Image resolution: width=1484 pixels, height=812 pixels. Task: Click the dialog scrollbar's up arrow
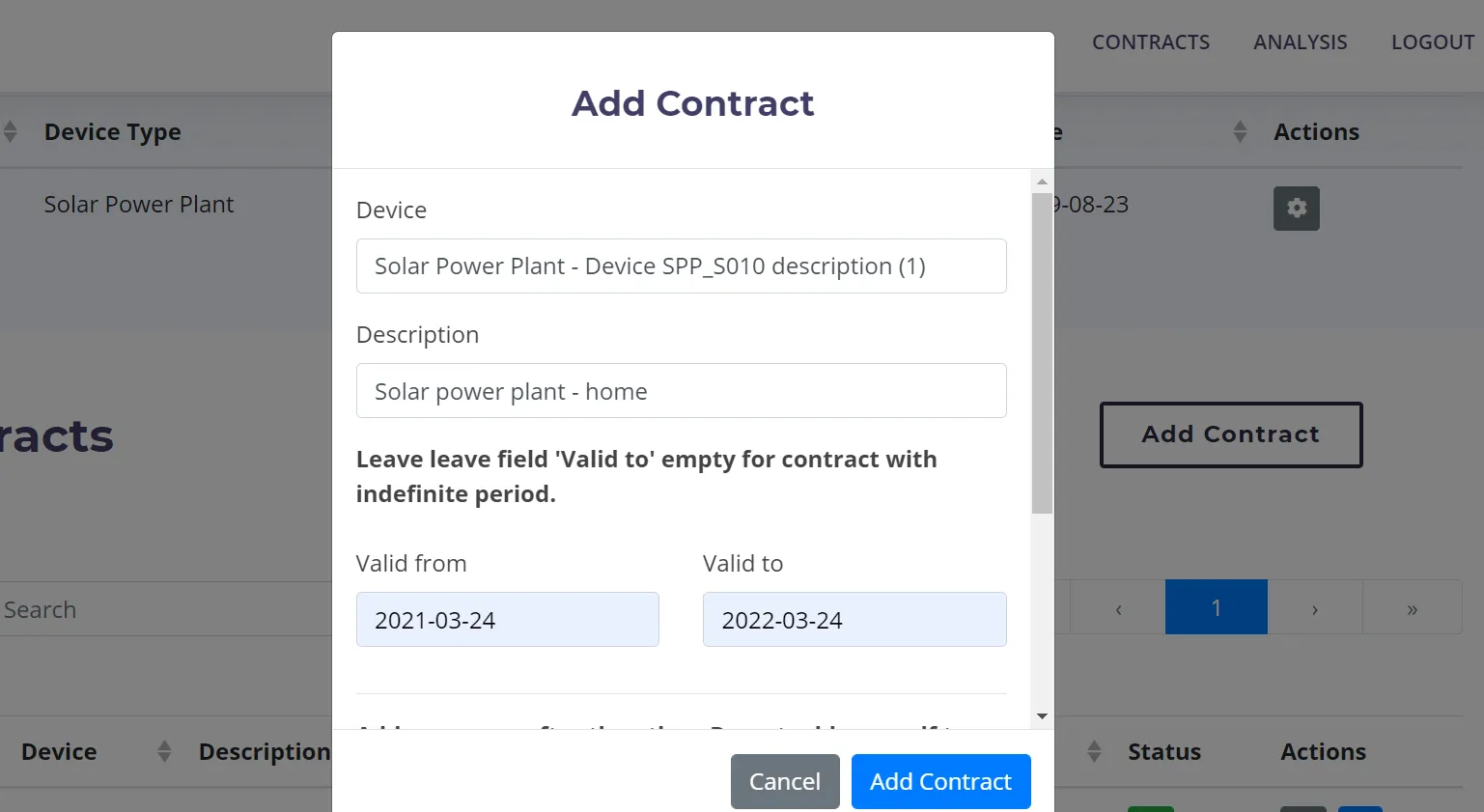[x=1042, y=182]
